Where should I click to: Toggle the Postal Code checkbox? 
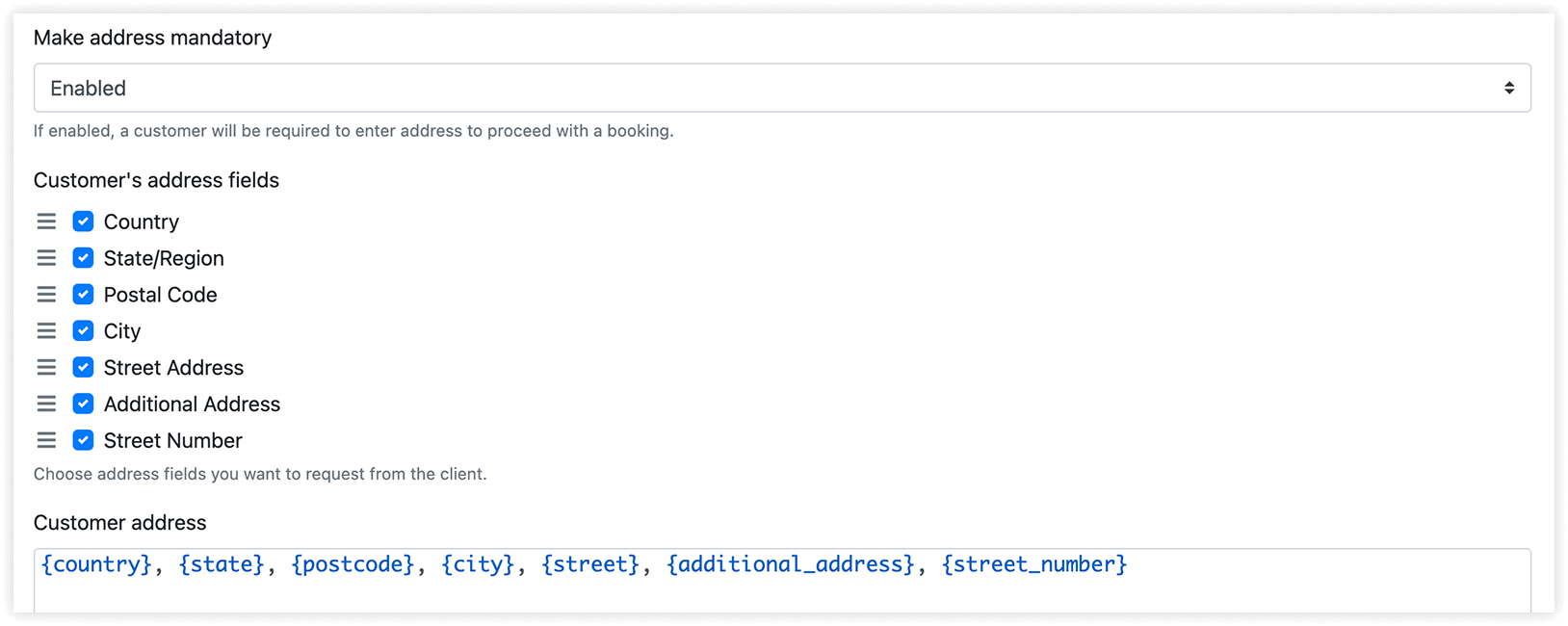83,295
